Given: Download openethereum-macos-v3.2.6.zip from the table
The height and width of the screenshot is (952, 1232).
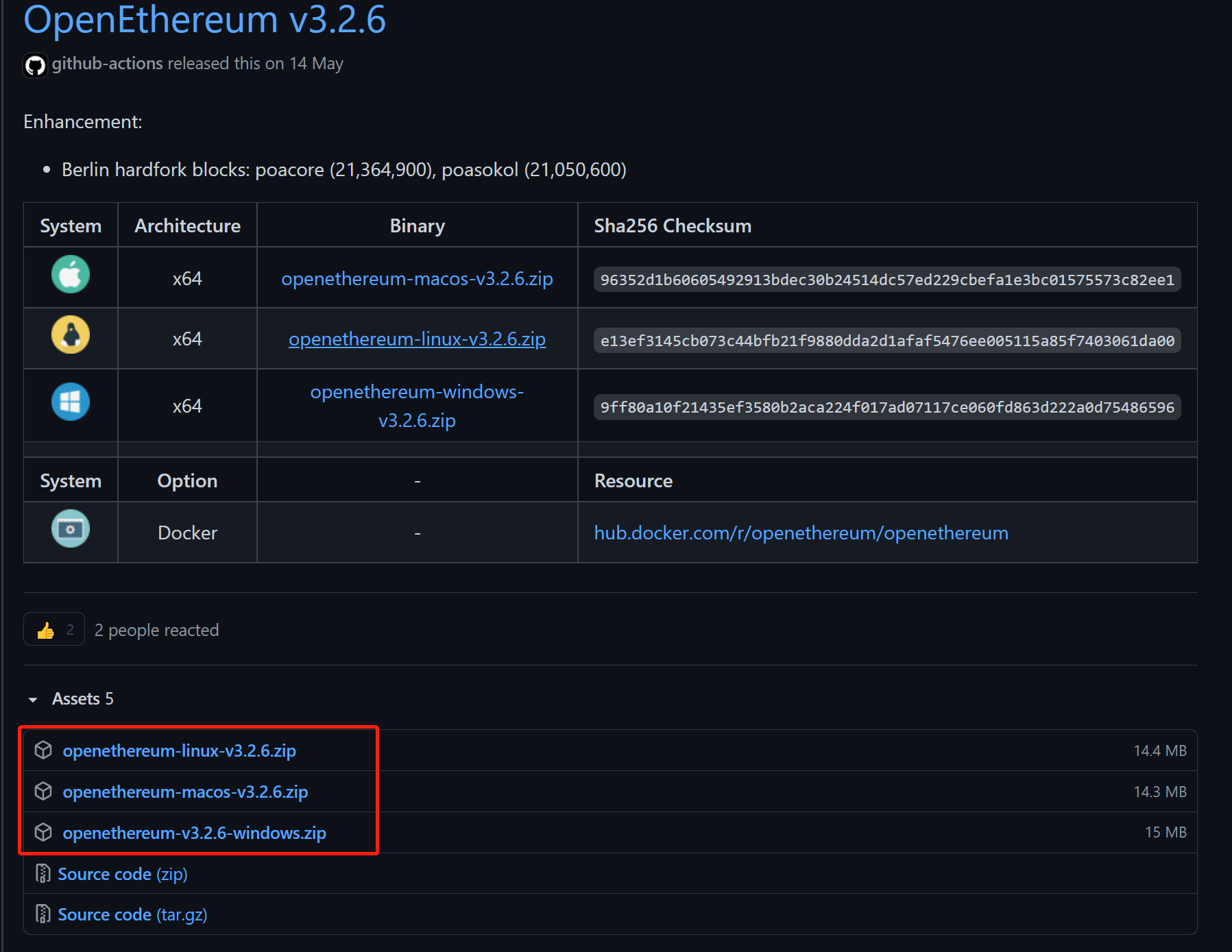Looking at the screenshot, I should coord(417,279).
